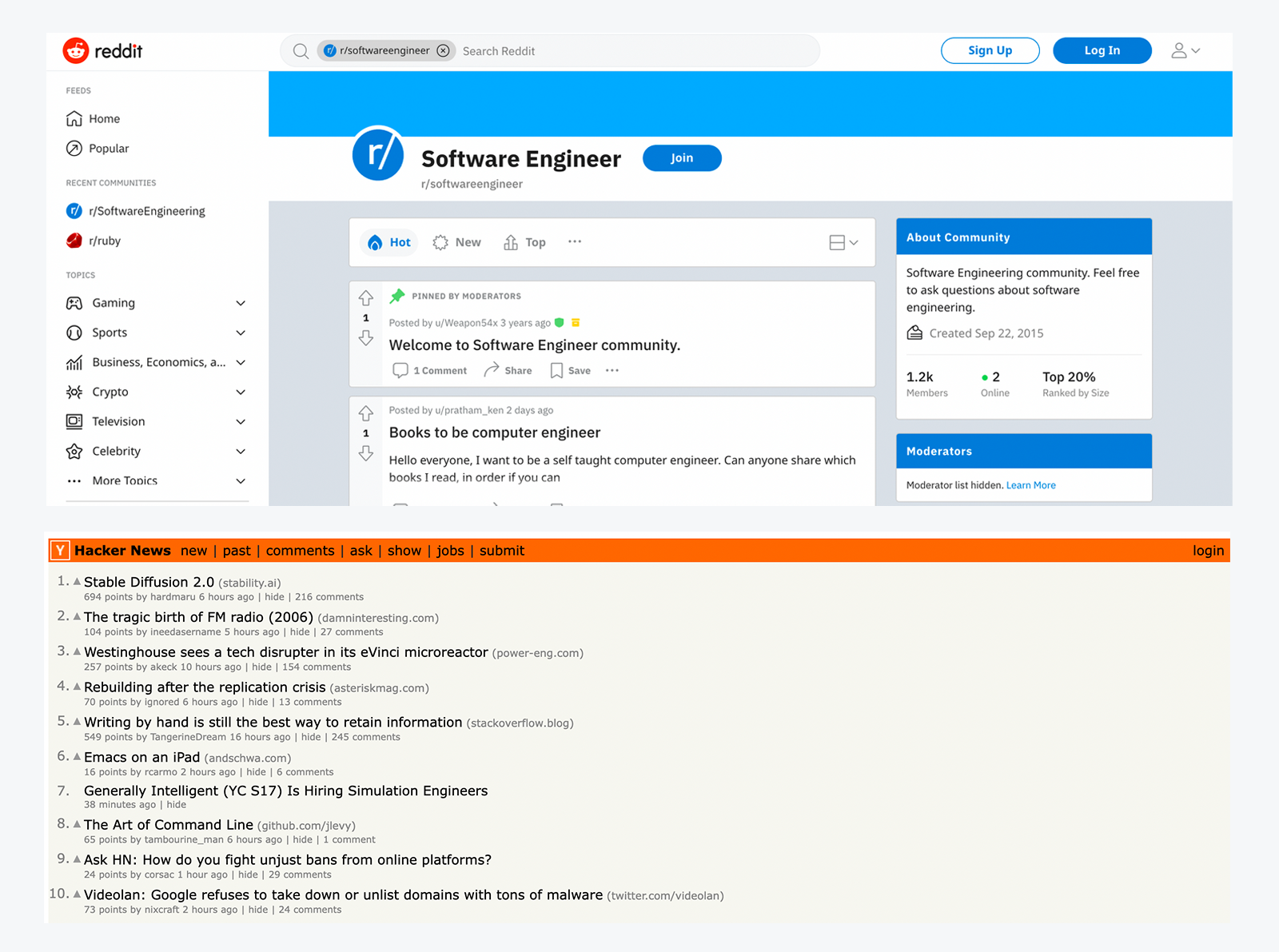Image resolution: width=1279 pixels, height=952 pixels.
Task: Sort posts by New
Action: (457, 242)
